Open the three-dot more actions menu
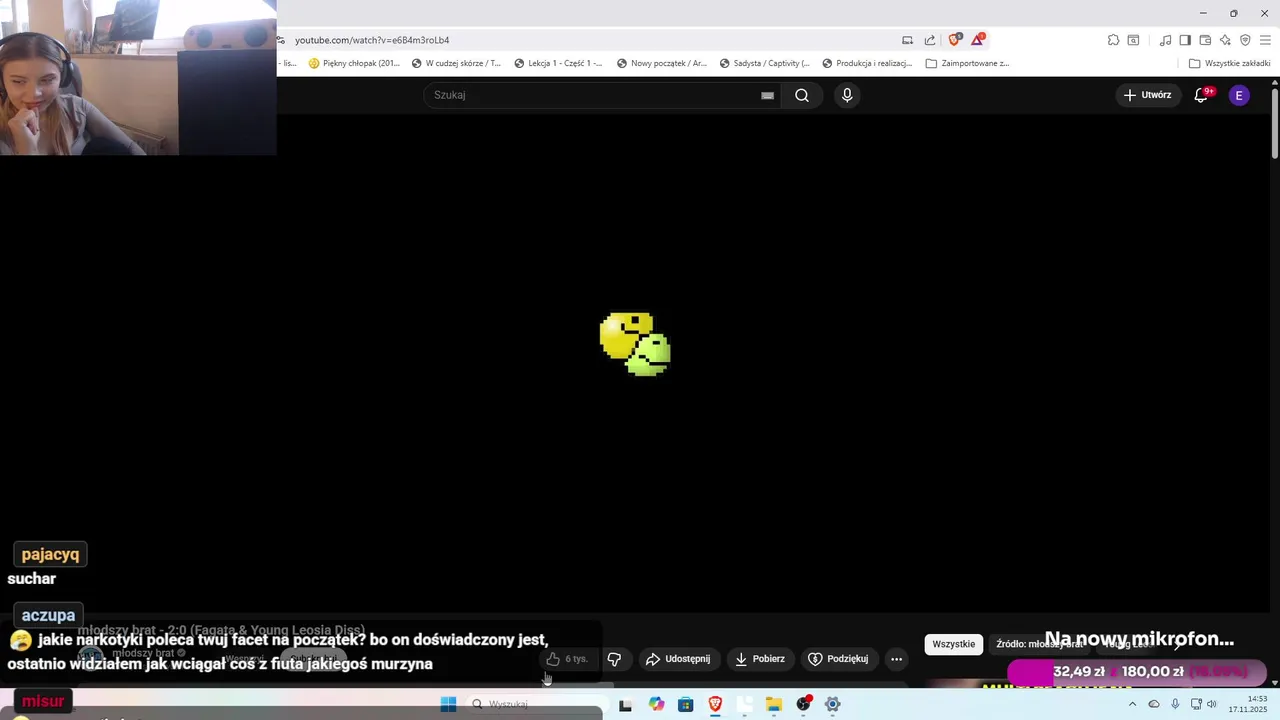The width and height of the screenshot is (1280, 720). tap(896, 659)
